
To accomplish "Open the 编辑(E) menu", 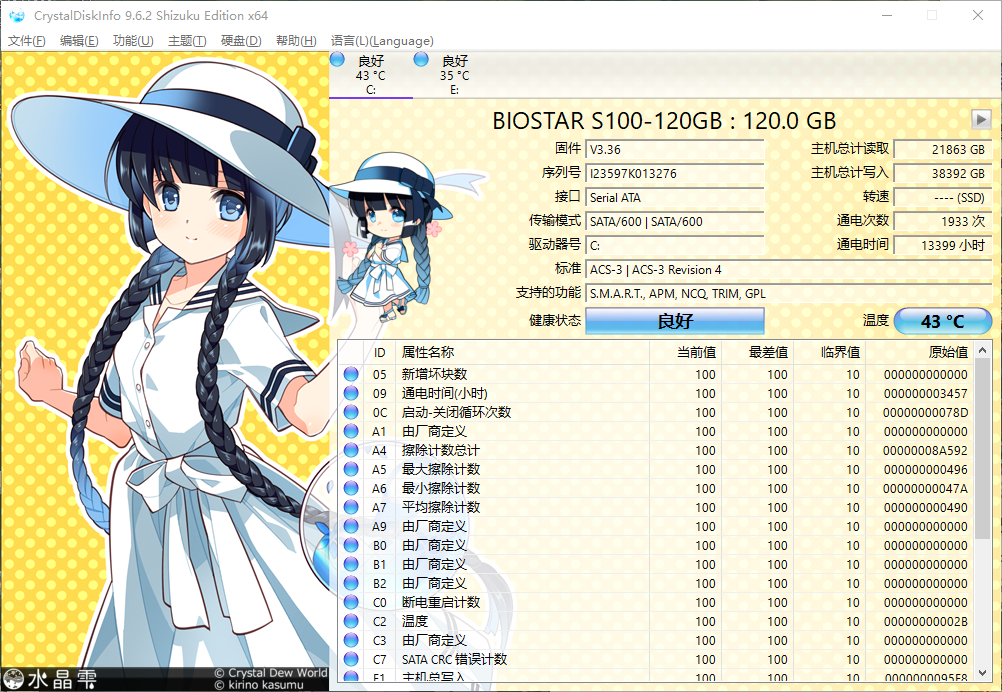I will [x=79, y=41].
